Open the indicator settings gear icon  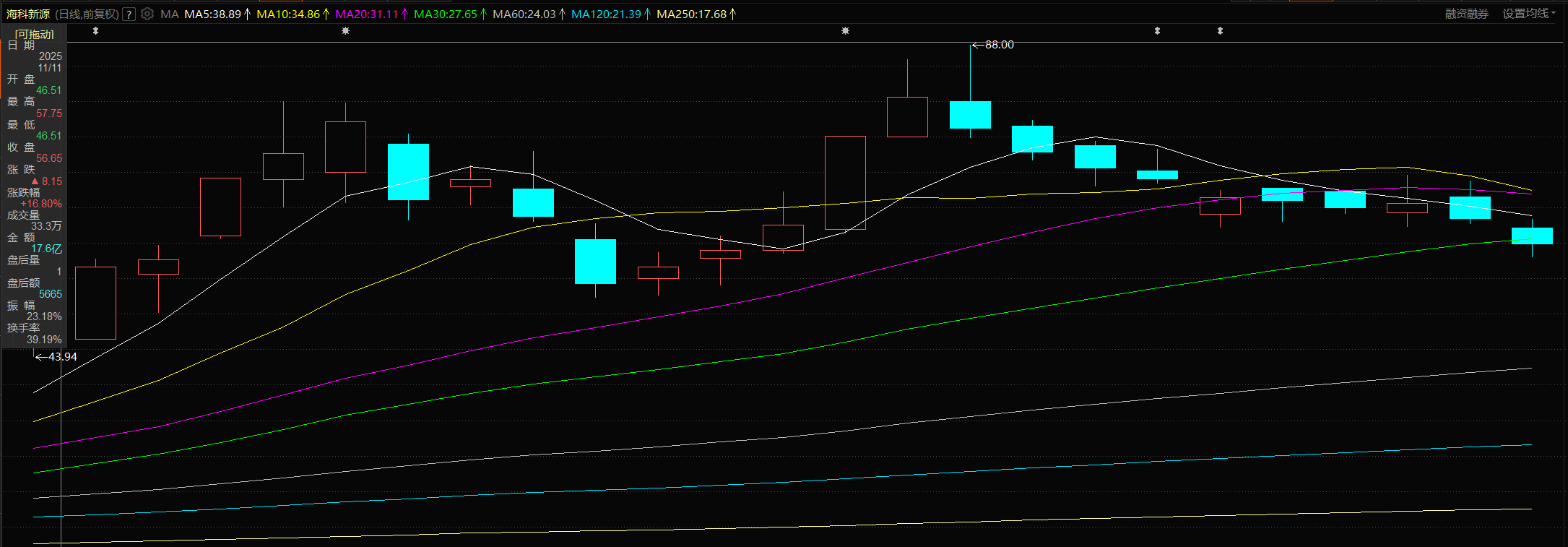[x=147, y=14]
